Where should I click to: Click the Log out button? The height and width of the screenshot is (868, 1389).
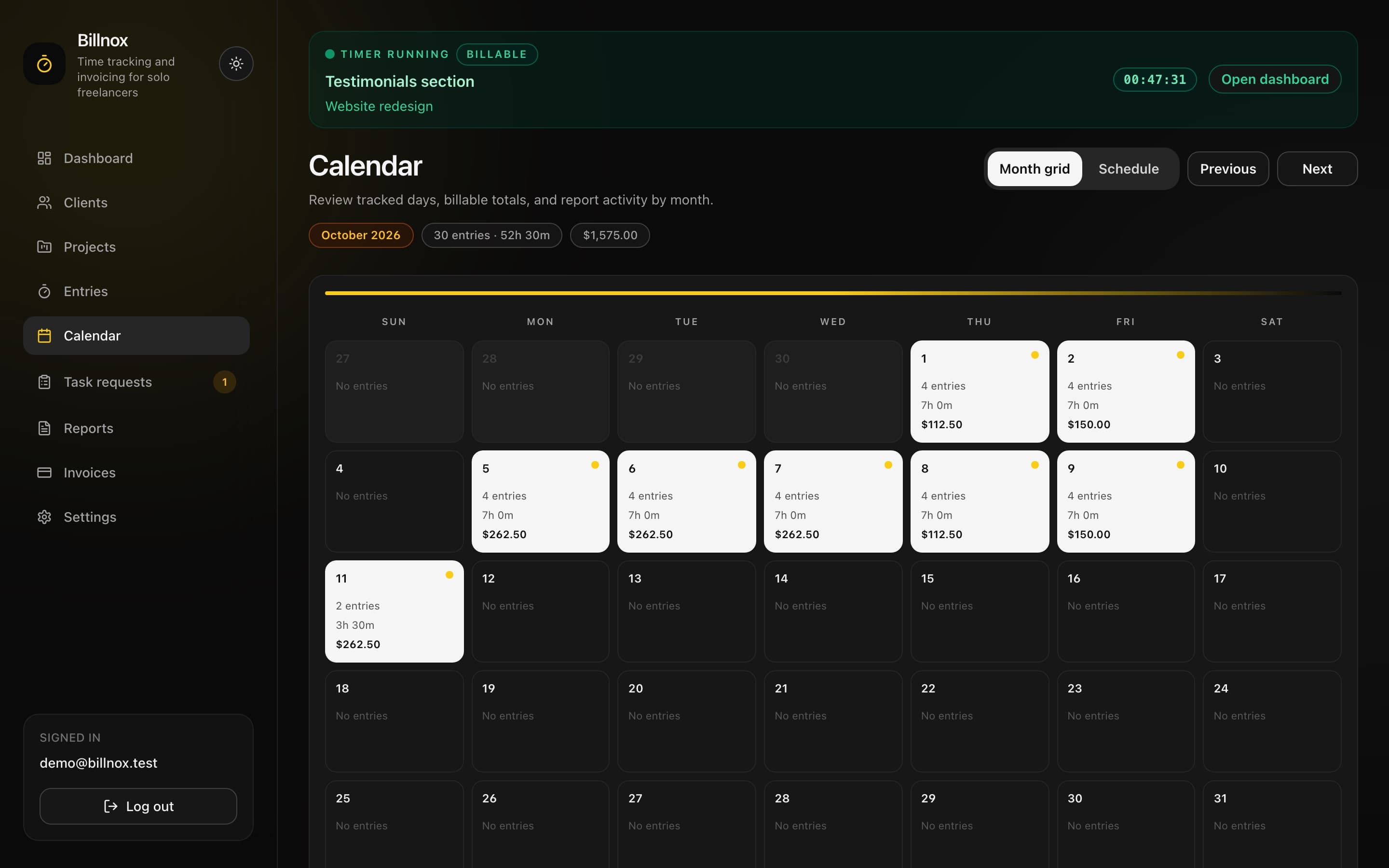(x=138, y=806)
